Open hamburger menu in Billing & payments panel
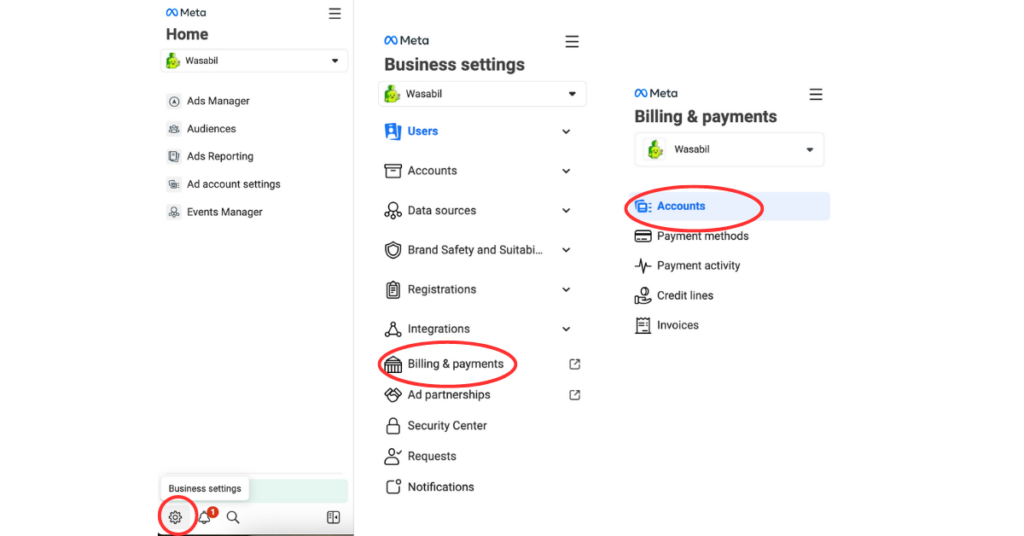 pos(815,94)
